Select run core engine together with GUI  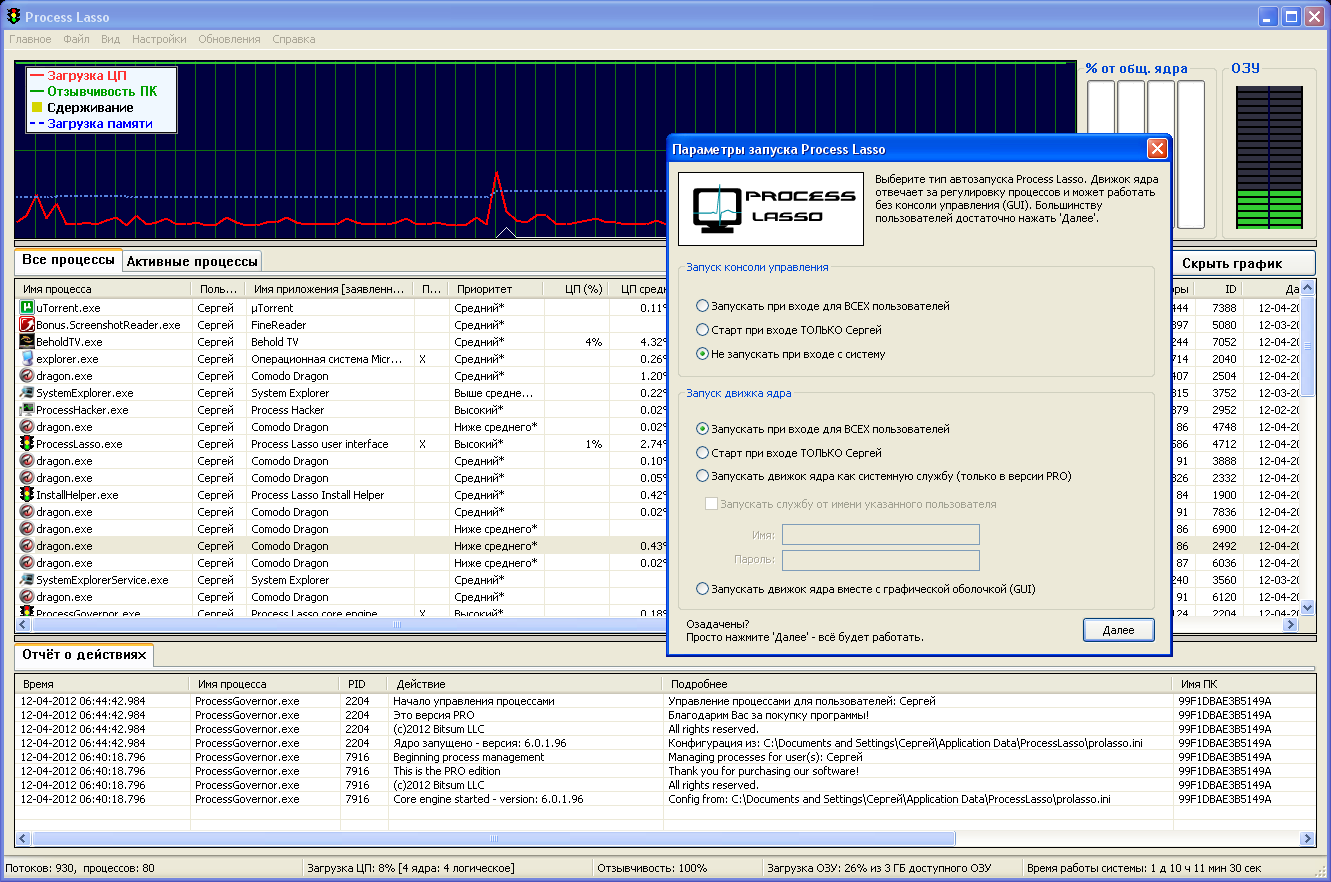(703, 589)
